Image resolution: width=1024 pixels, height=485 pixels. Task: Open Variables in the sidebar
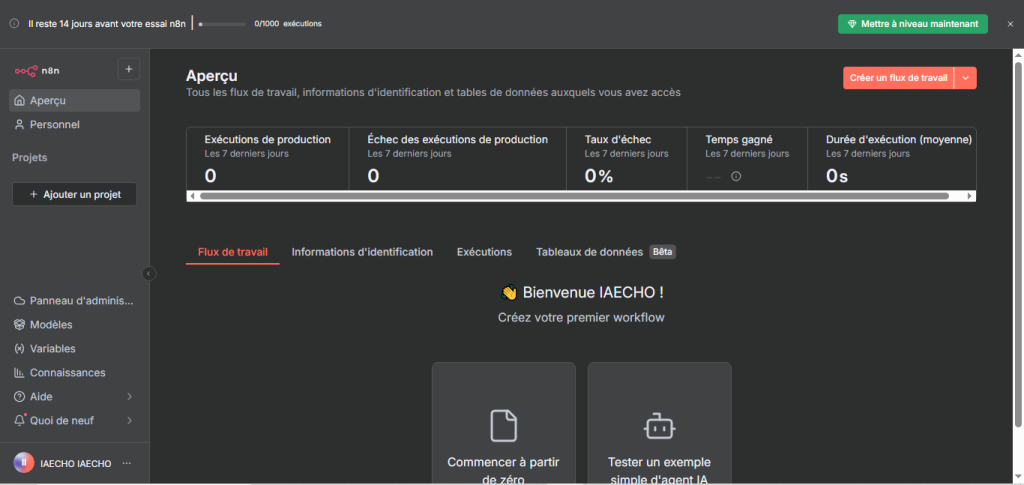point(74,349)
